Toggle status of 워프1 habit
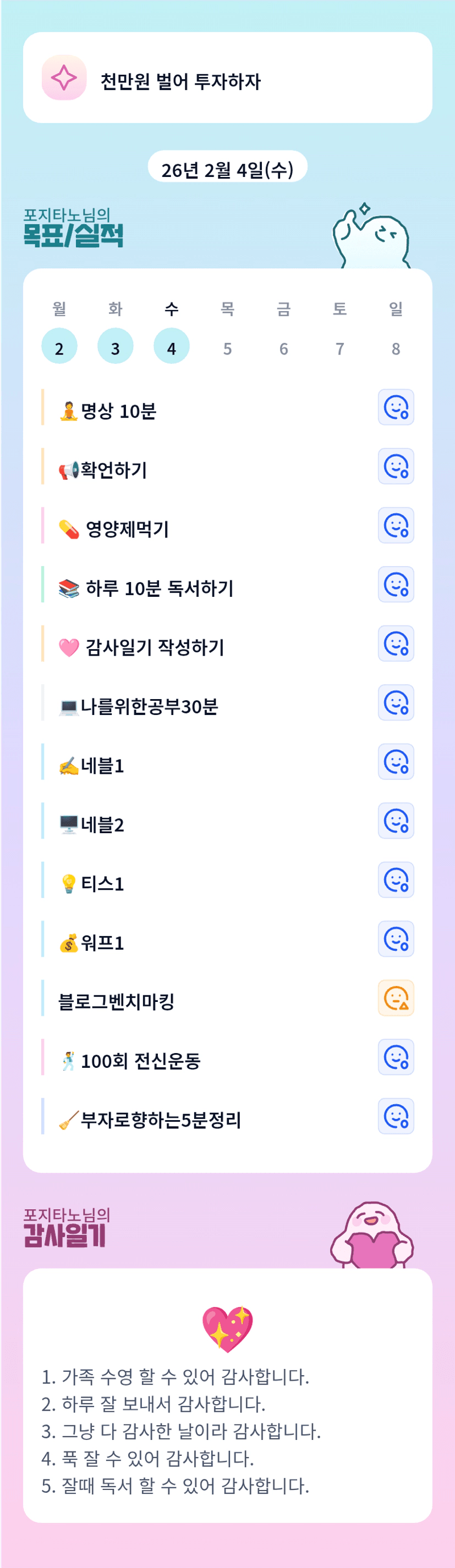The width and height of the screenshot is (455, 1568). click(396, 939)
